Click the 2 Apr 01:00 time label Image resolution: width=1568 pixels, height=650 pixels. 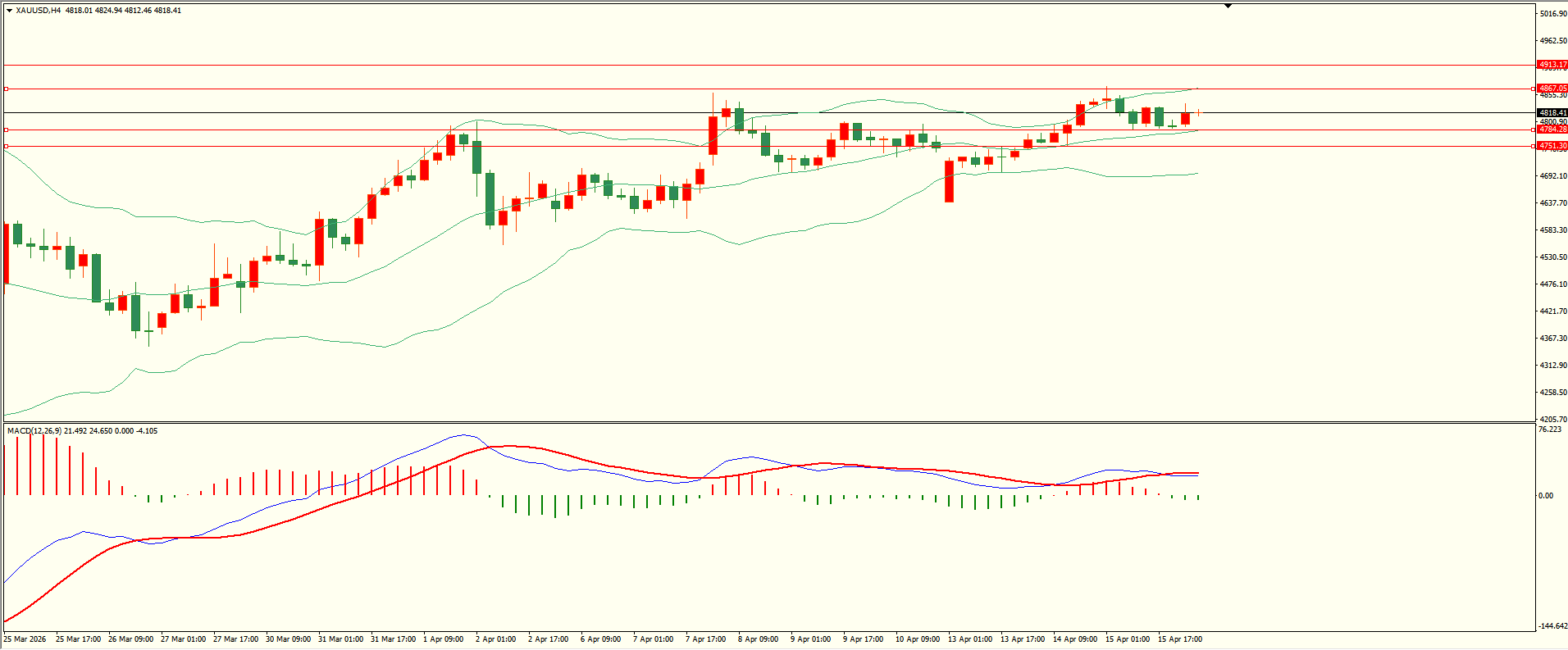[495, 639]
